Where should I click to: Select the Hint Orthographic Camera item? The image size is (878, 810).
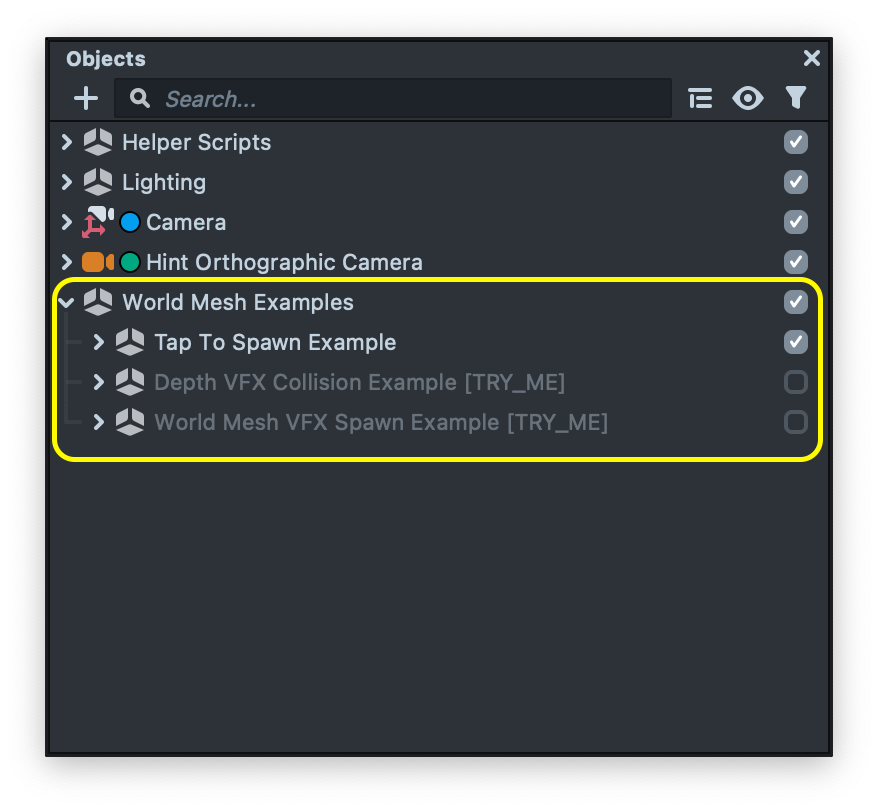point(284,262)
